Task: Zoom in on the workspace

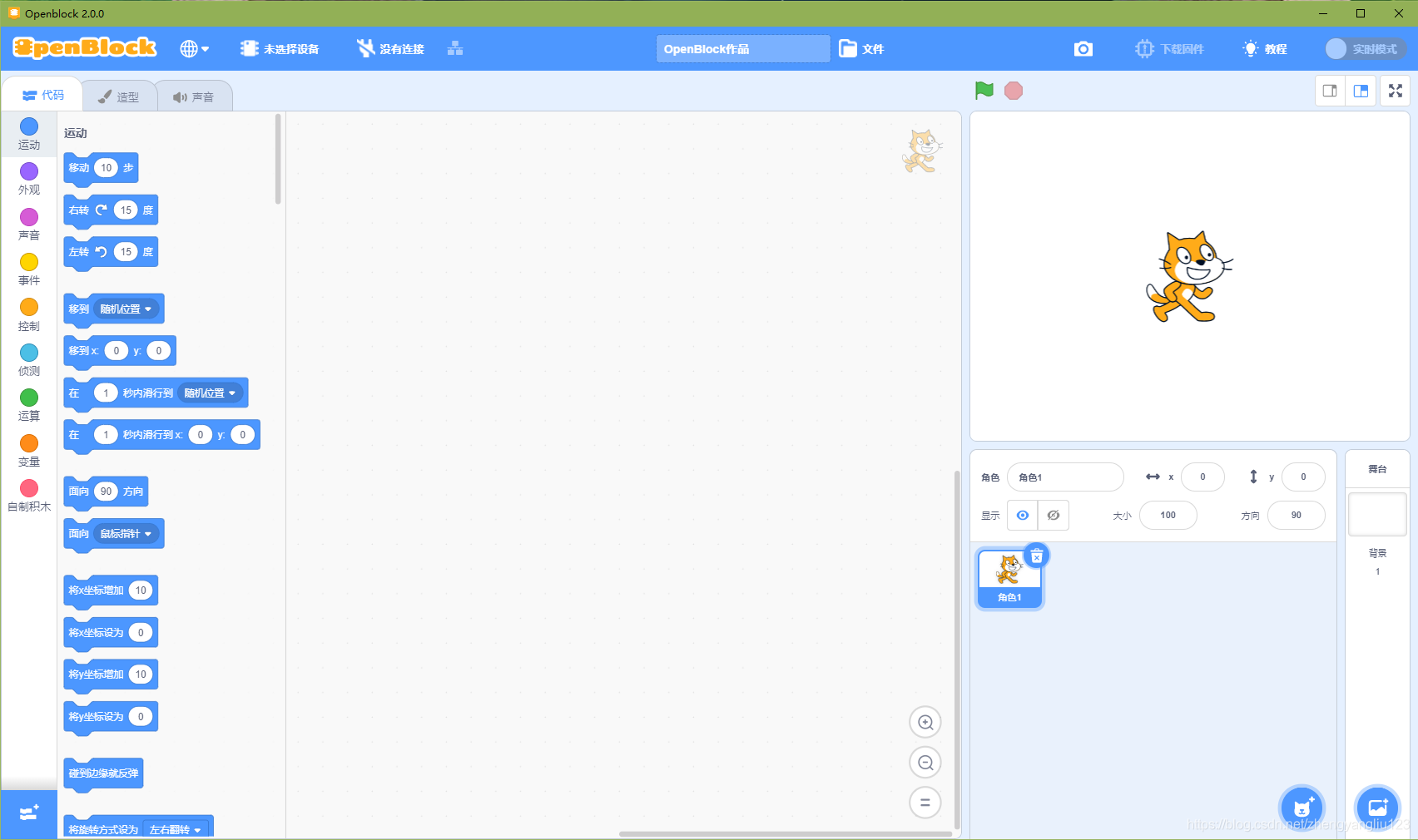Action: 925,723
